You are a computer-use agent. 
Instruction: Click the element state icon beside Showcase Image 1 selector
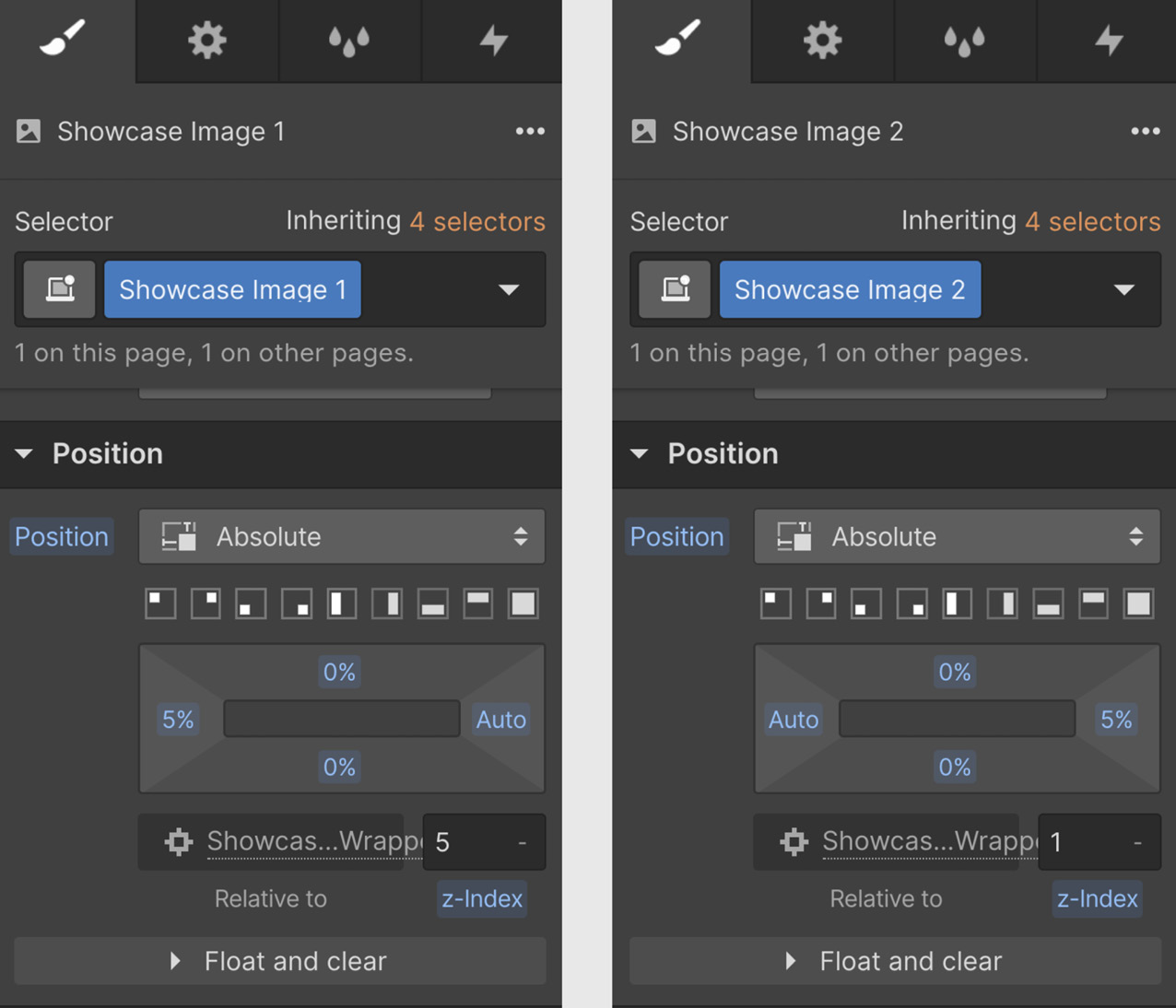coord(58,289)
